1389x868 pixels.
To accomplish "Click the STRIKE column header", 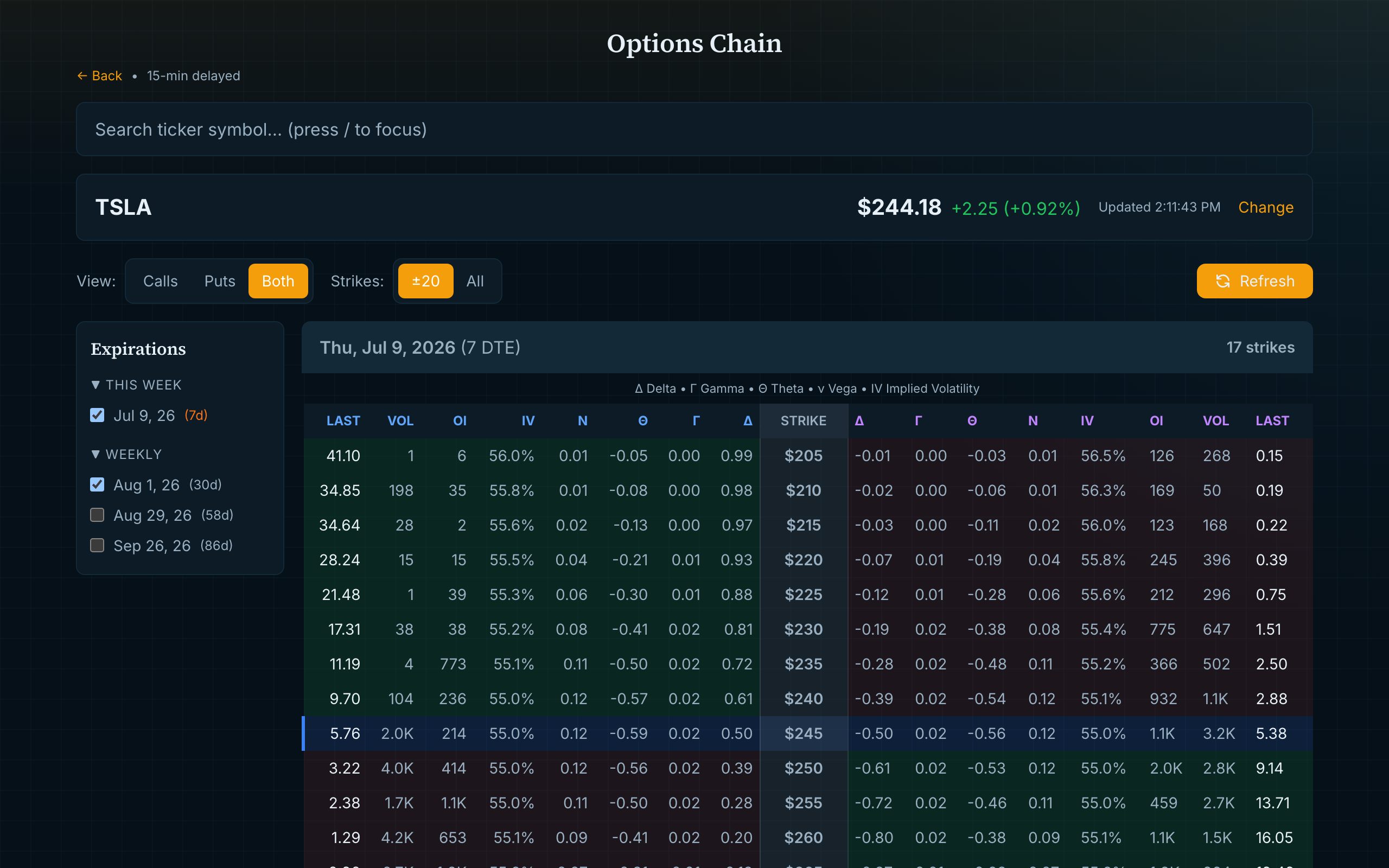I will [804, 421].
